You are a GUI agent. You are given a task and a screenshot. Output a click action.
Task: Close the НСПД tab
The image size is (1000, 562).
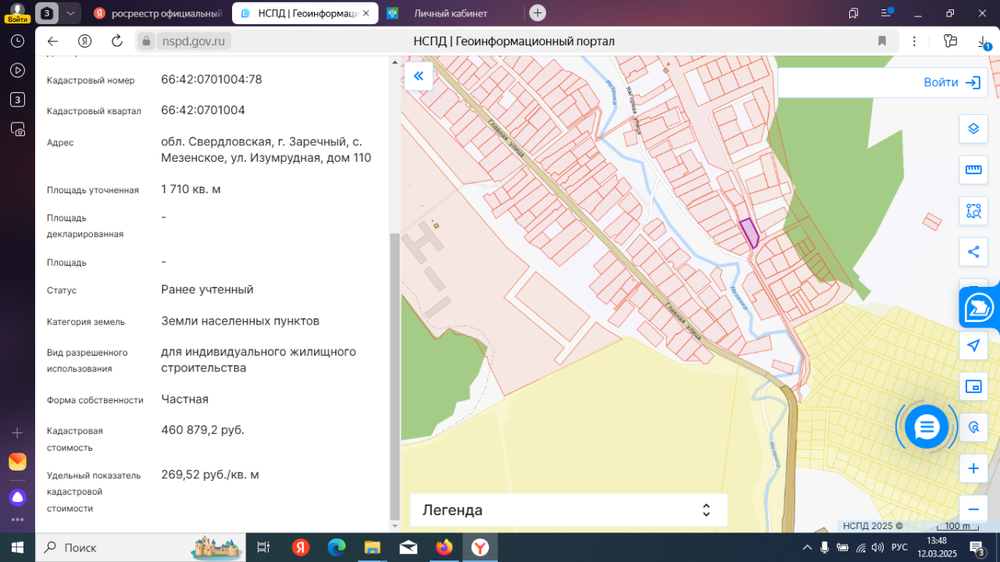pyautogui.click(x=366, y=13)
